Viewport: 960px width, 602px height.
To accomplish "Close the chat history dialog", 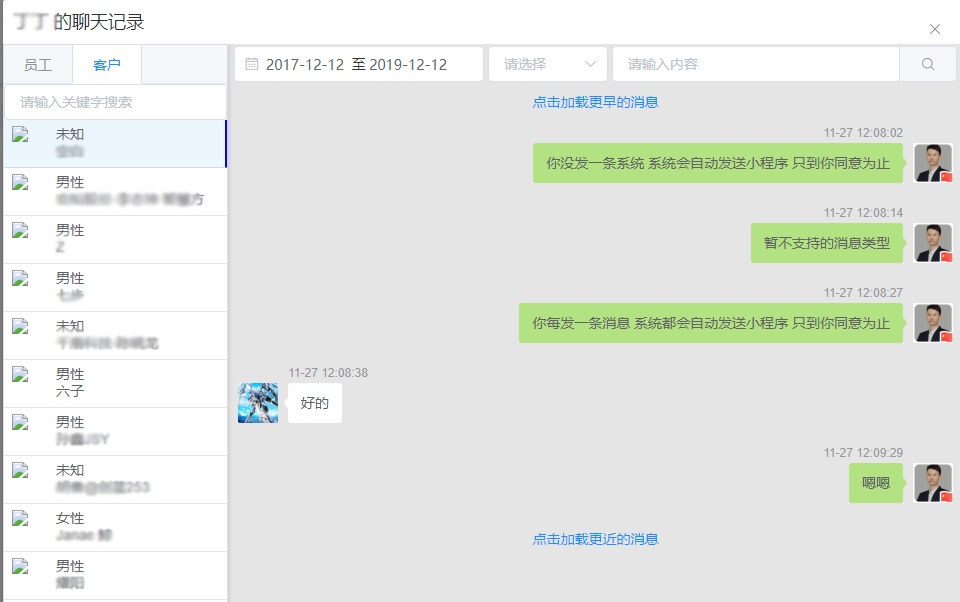I will point(935,29).
